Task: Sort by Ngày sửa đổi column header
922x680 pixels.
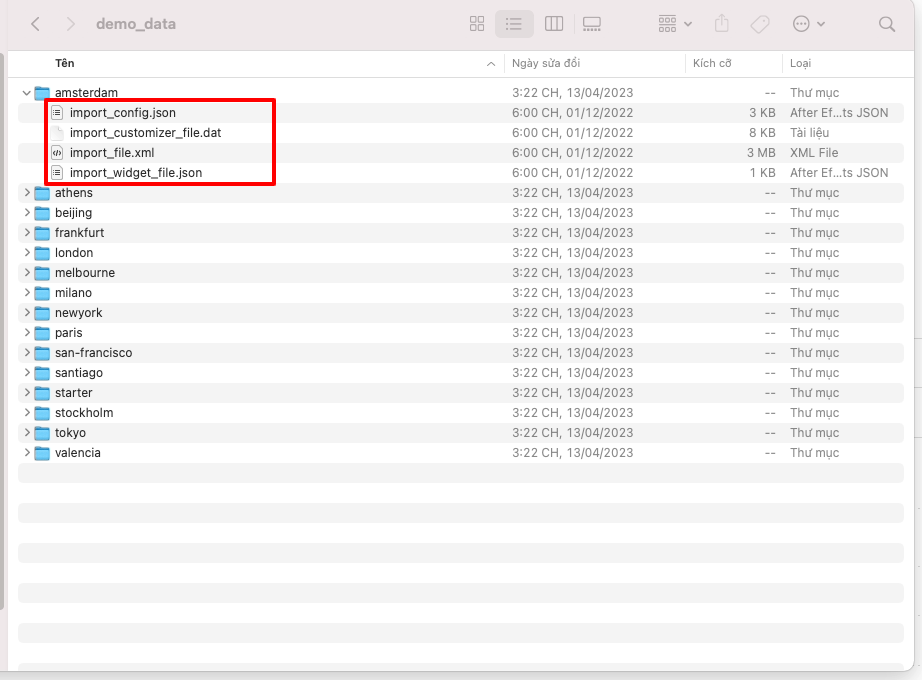Action: (546, 64)
